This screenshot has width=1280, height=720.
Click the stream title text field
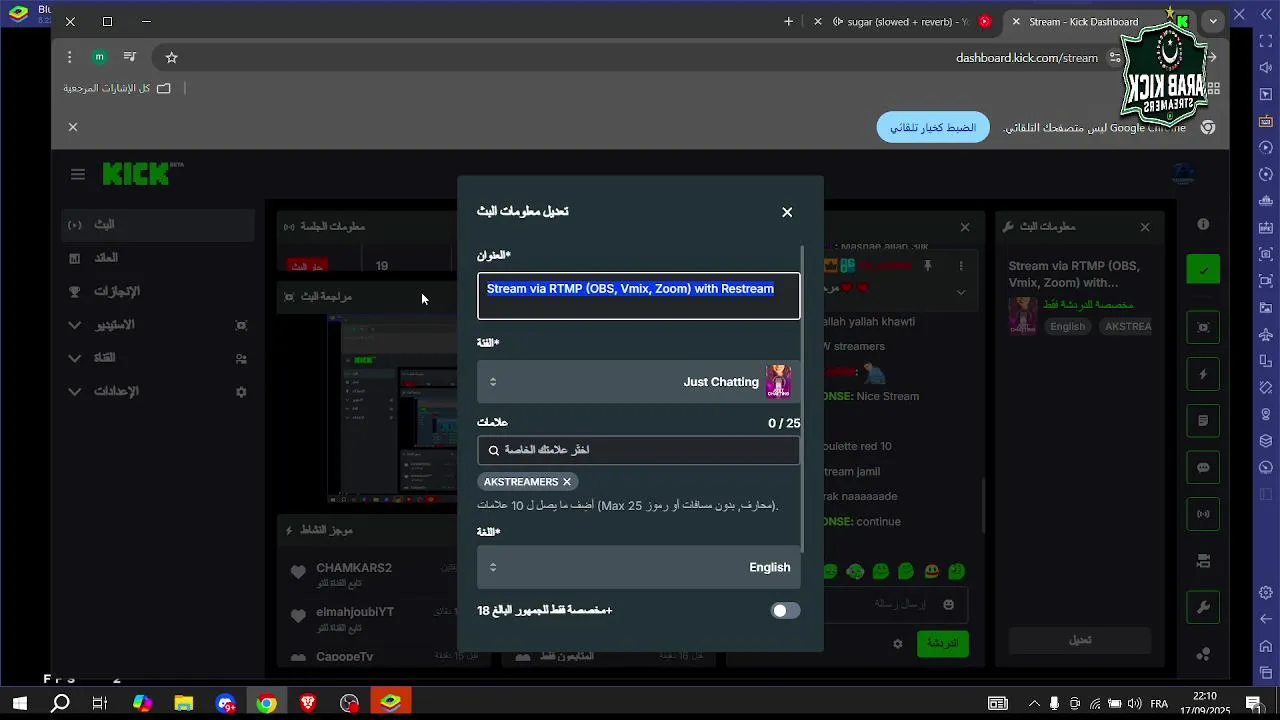coord(639,296)
